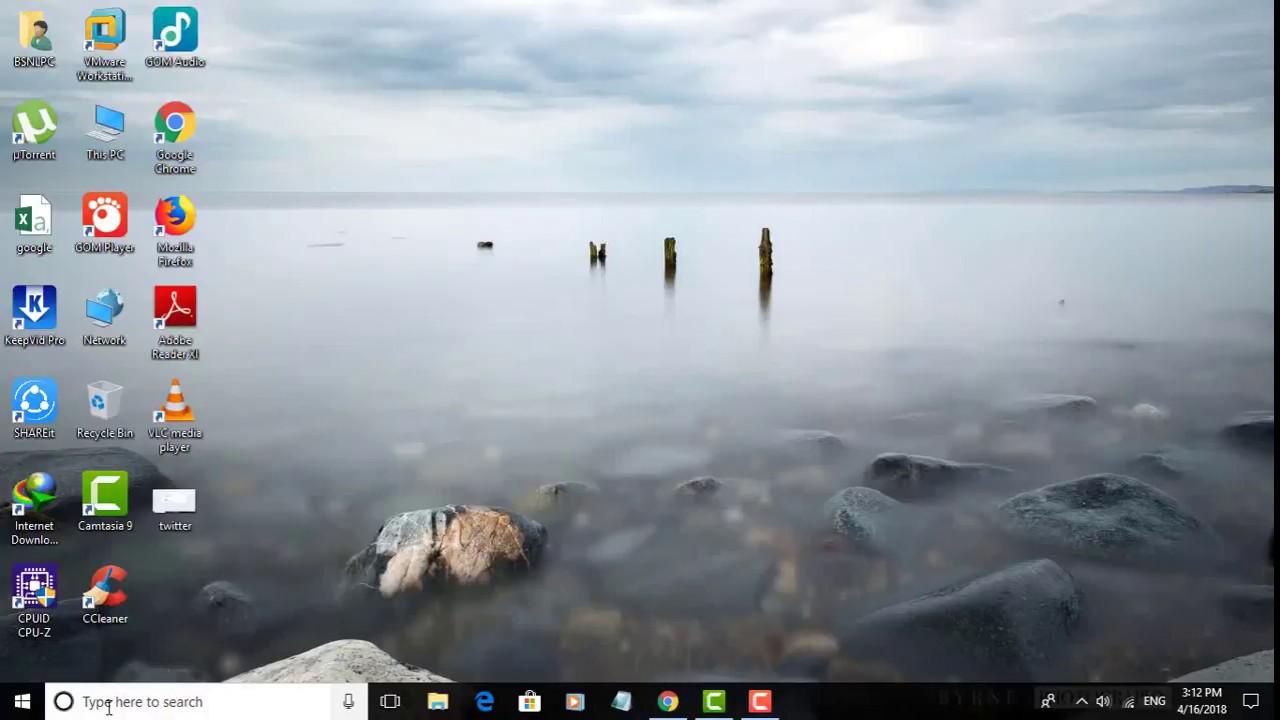This screenshot has height=720, width=1280.
Task: Select VLC media player shortcut
Action: point(175,417)
